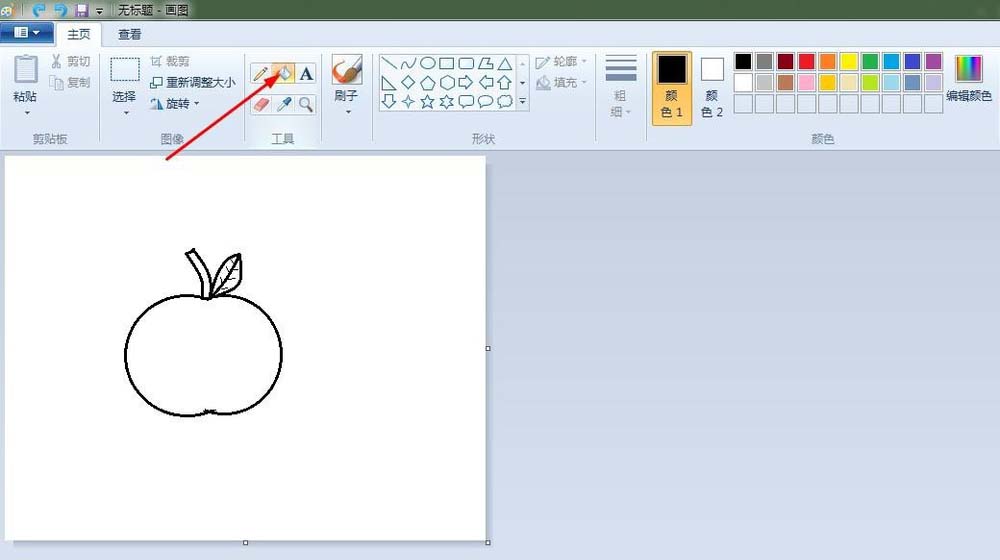The height and width of the screenshot is (560, 1000).
Task: Choose the Cloud callout shape
Action: 504,101
